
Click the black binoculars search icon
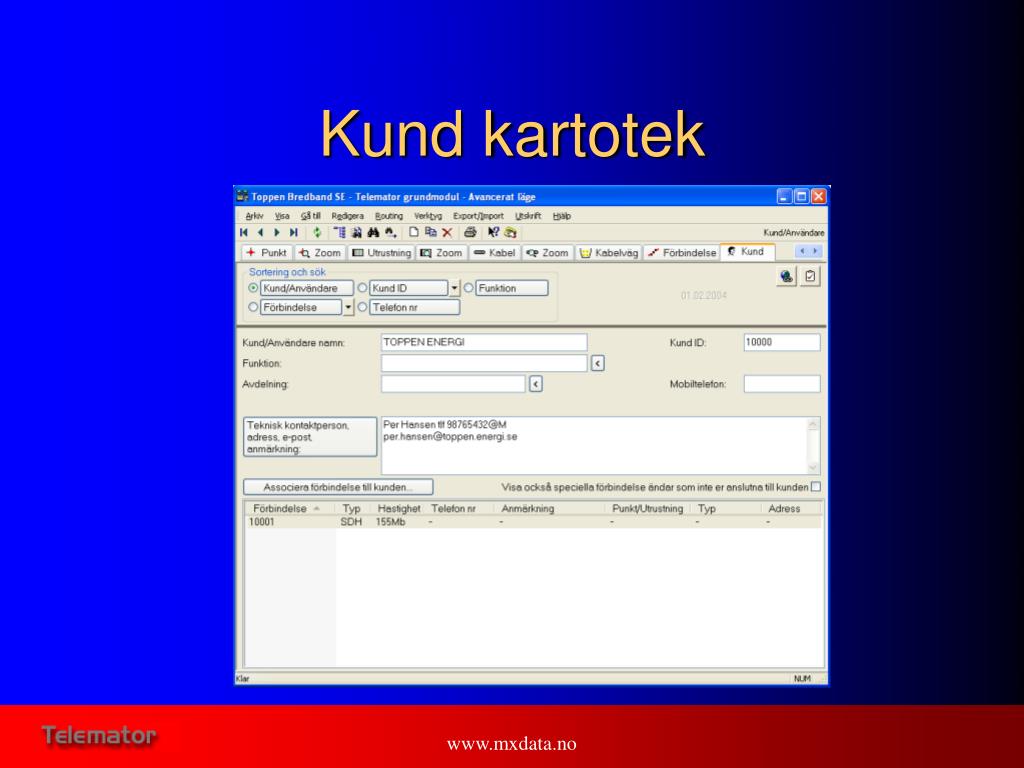point(374,232)
